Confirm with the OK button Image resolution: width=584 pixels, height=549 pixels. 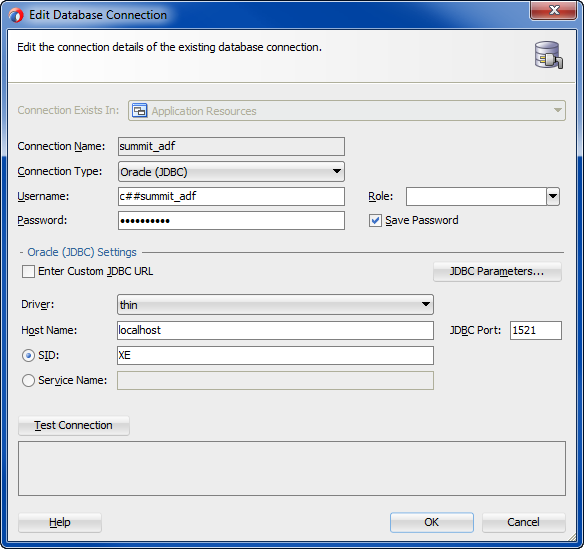pos(432,522)
